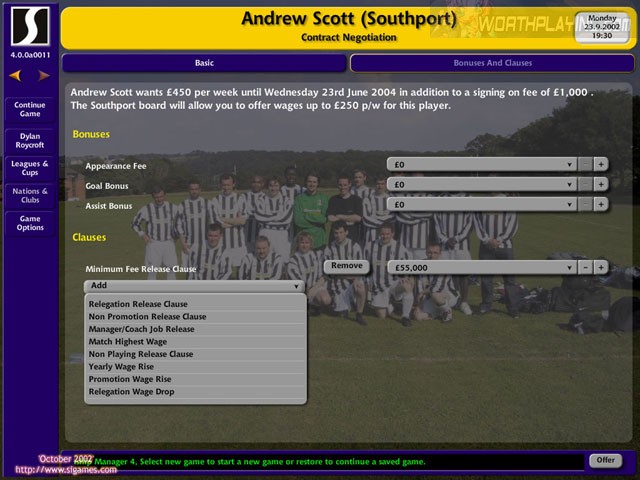Open the £55,000 release clause dropdown
The width and height of the screenshot is (640, 480).
pos(482,268)
